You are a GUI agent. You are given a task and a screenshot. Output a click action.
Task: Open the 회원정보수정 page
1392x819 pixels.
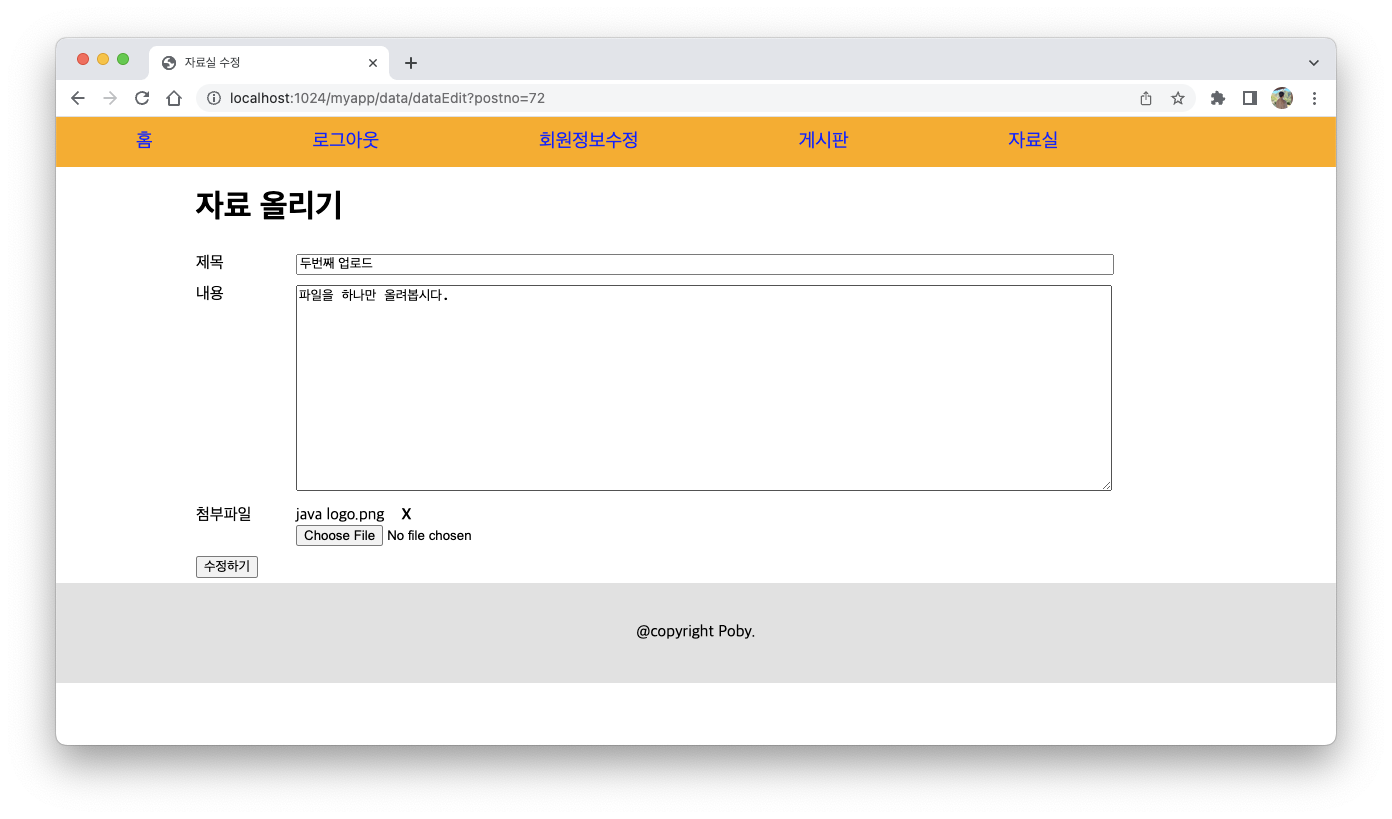pos(588,140)
